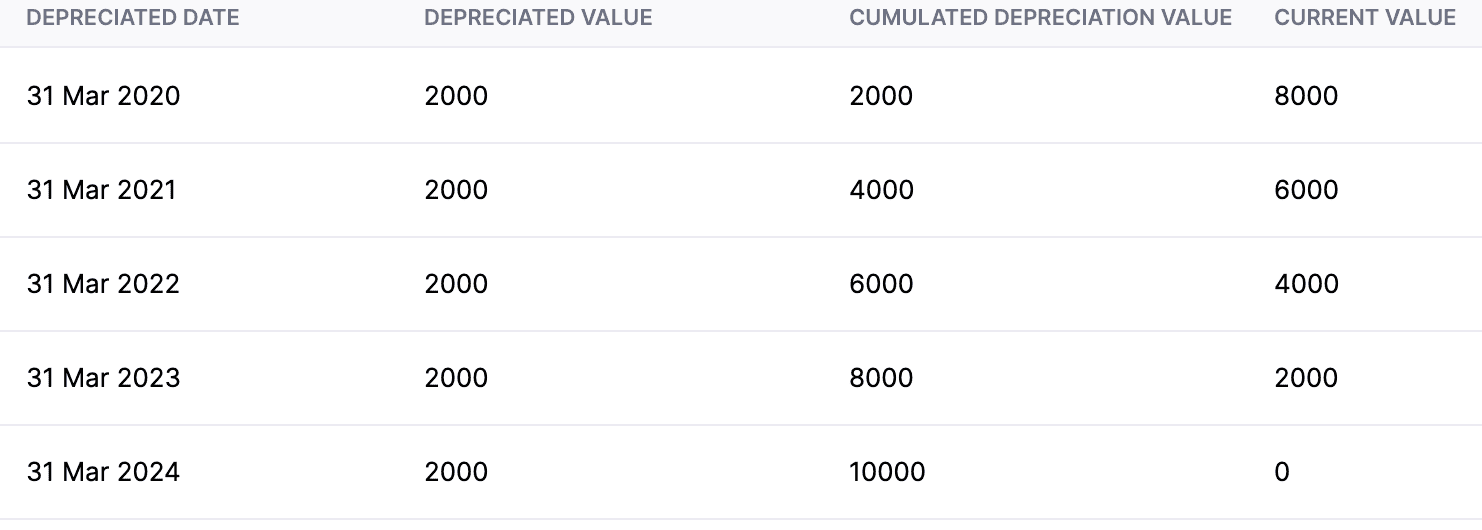The height and width of the screenshot is (530, 1482).
Task: Select the Cumulated Depreciation Value column header
Action: click(1040, 18)
